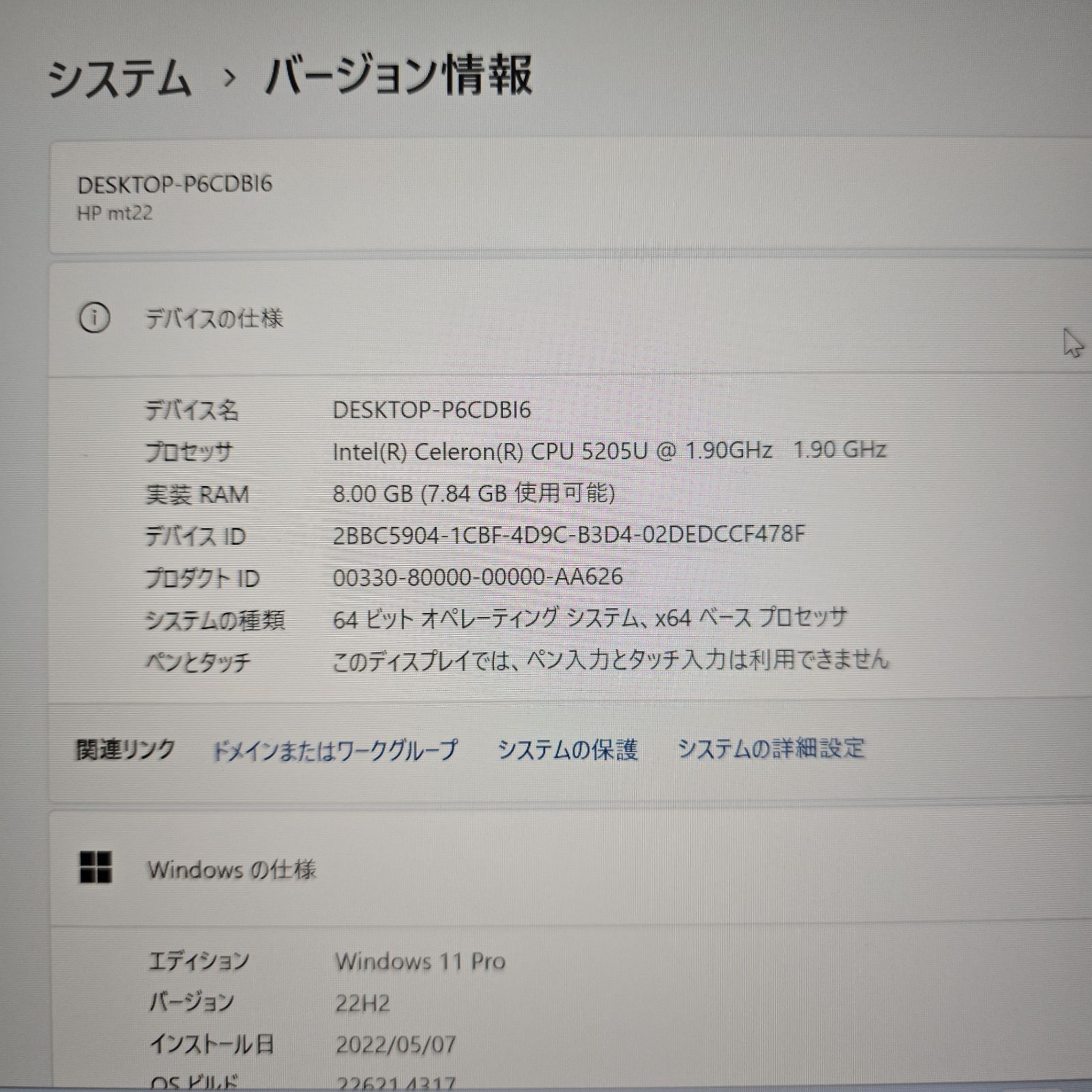Click the システムの種類 label
1092x1092 pixels.
coord(215,620)
